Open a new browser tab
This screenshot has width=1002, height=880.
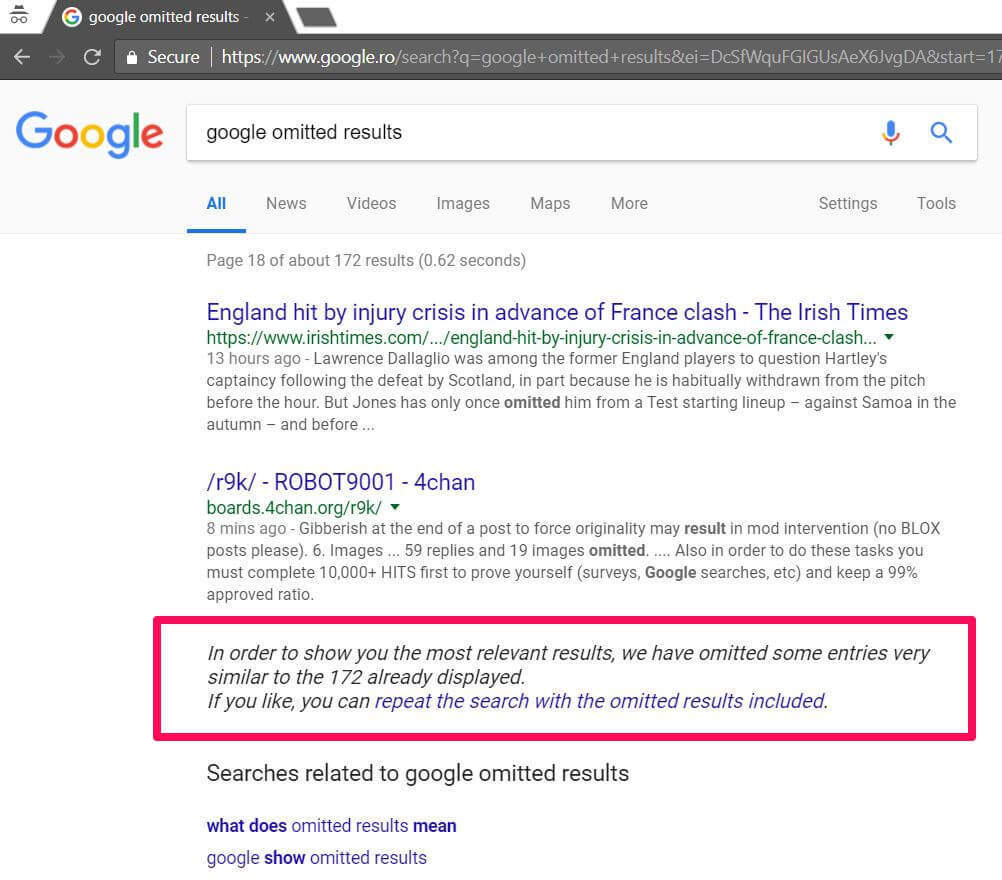pyautogui.click(x=317, y=17)
